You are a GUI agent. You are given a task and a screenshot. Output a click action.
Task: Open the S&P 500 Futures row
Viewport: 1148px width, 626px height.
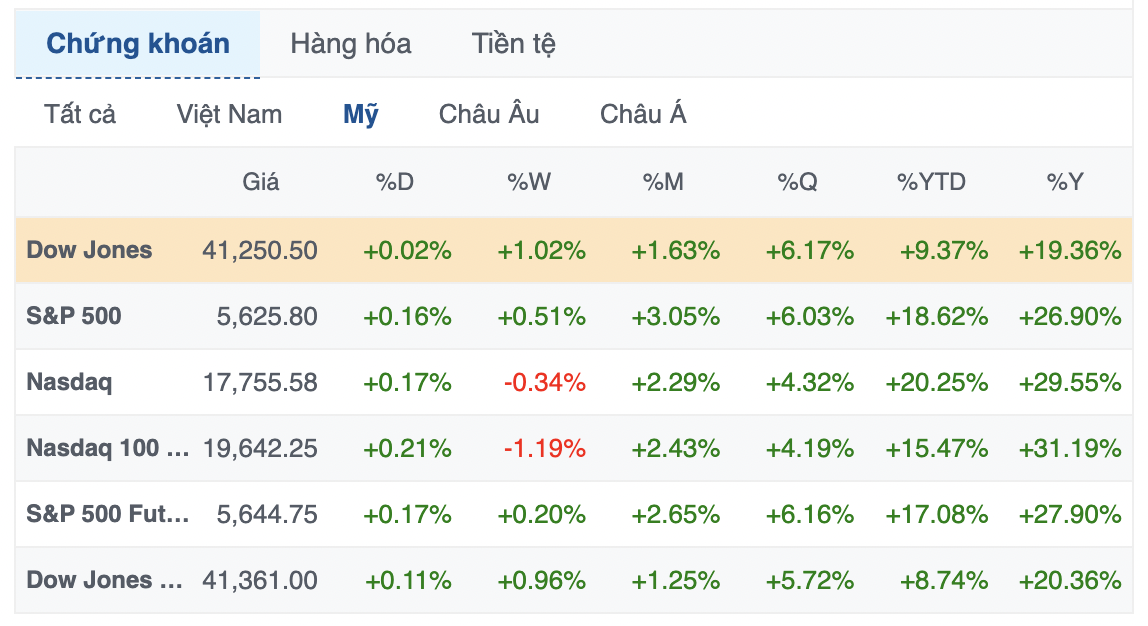(x=107, y=514)
